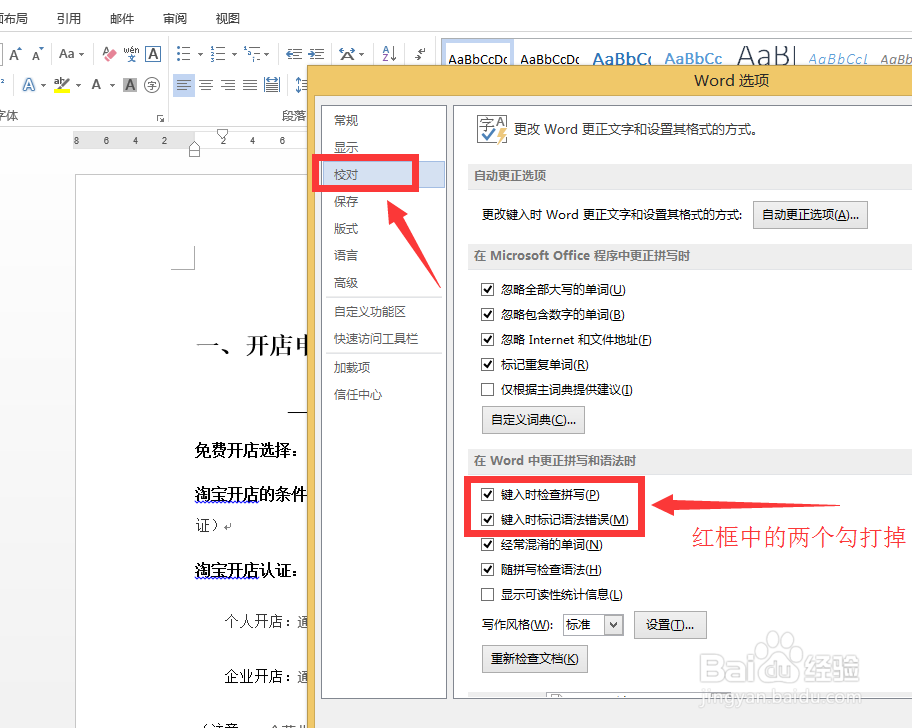This screenshot has height=728, width=912.
Task: Align text left
Action: pyautogui.click(x=183, y=85)
